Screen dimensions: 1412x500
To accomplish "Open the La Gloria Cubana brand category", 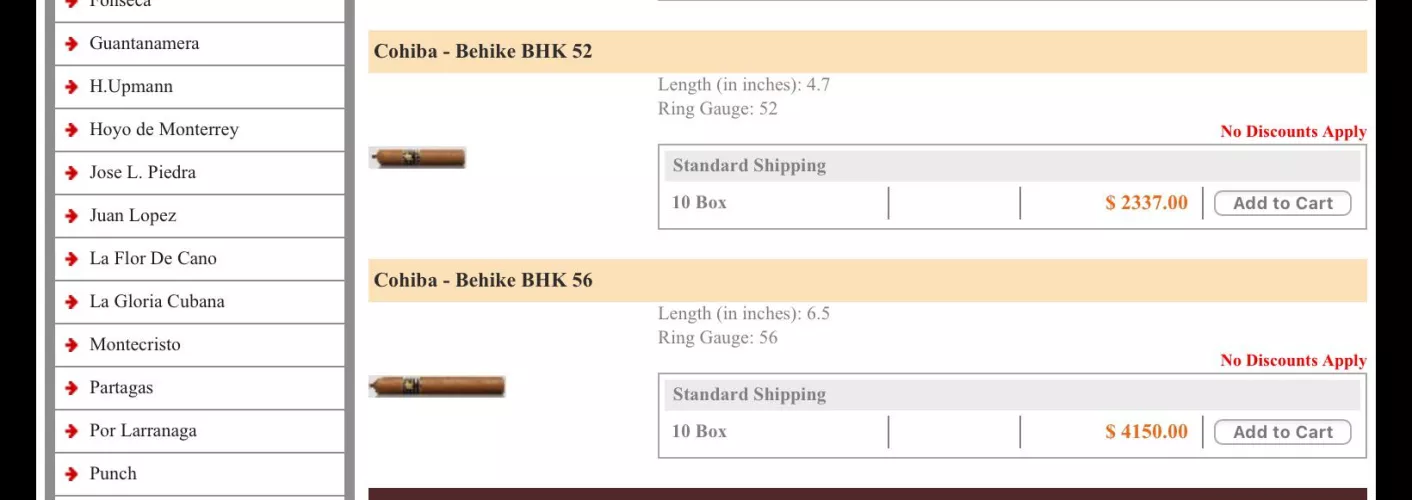I will pyautogui.click(x=157, y=301).
